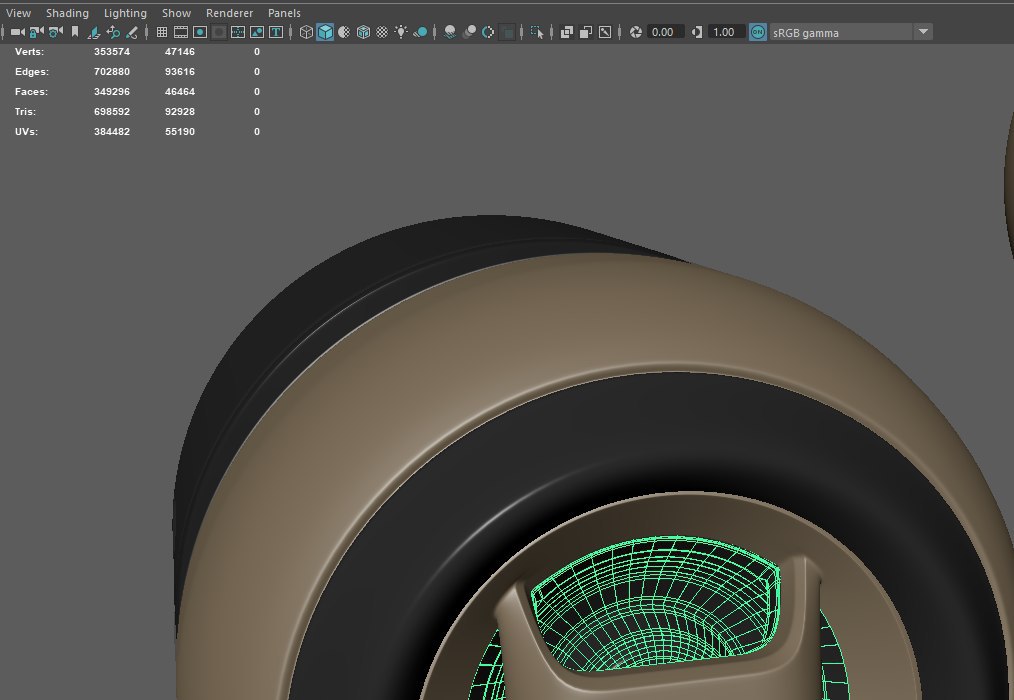Enable Use Default Material icon
Screen dimensions: 1014x700
(x=344, y=32)
